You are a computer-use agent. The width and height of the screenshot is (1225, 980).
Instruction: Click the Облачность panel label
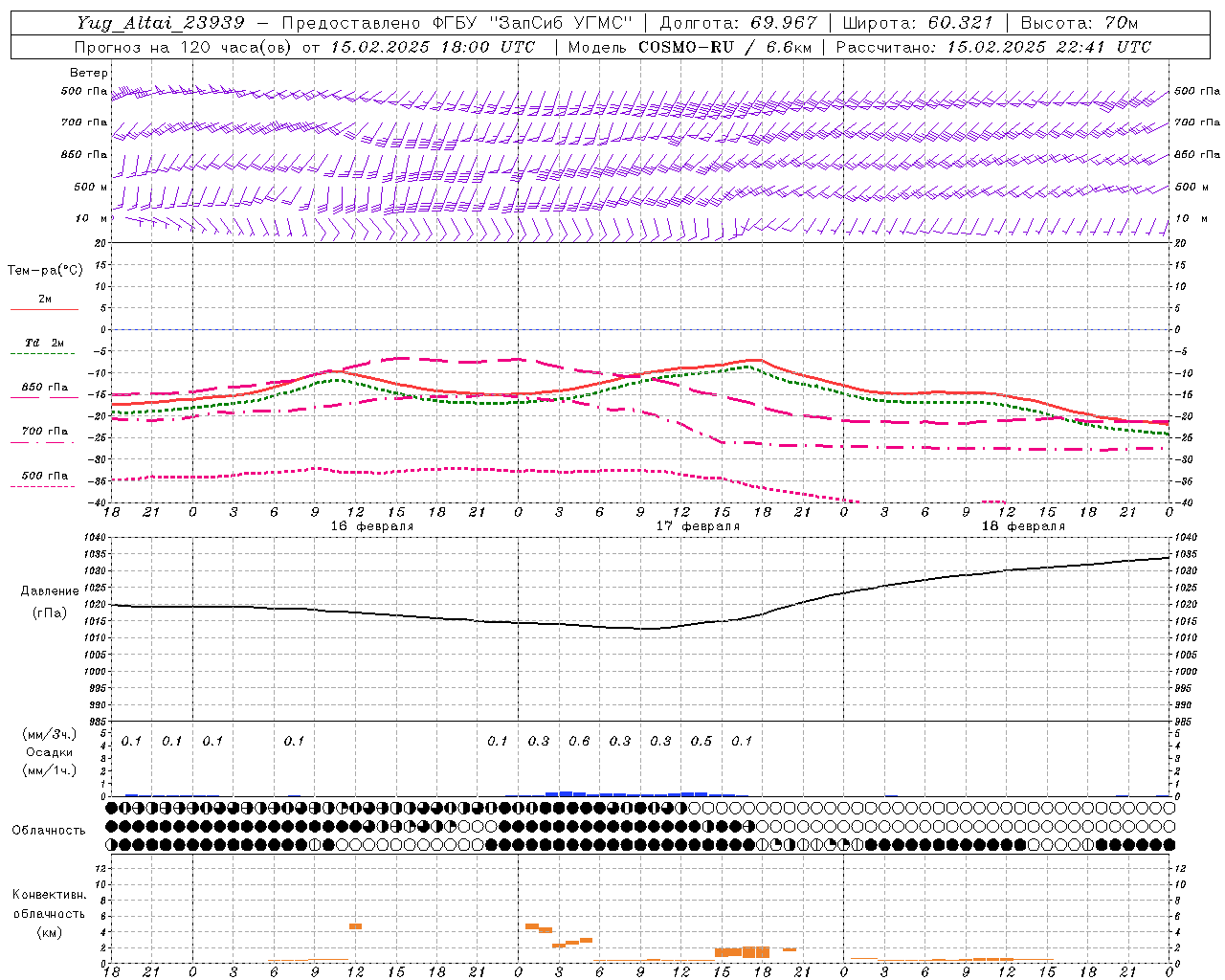coord(50,831)
